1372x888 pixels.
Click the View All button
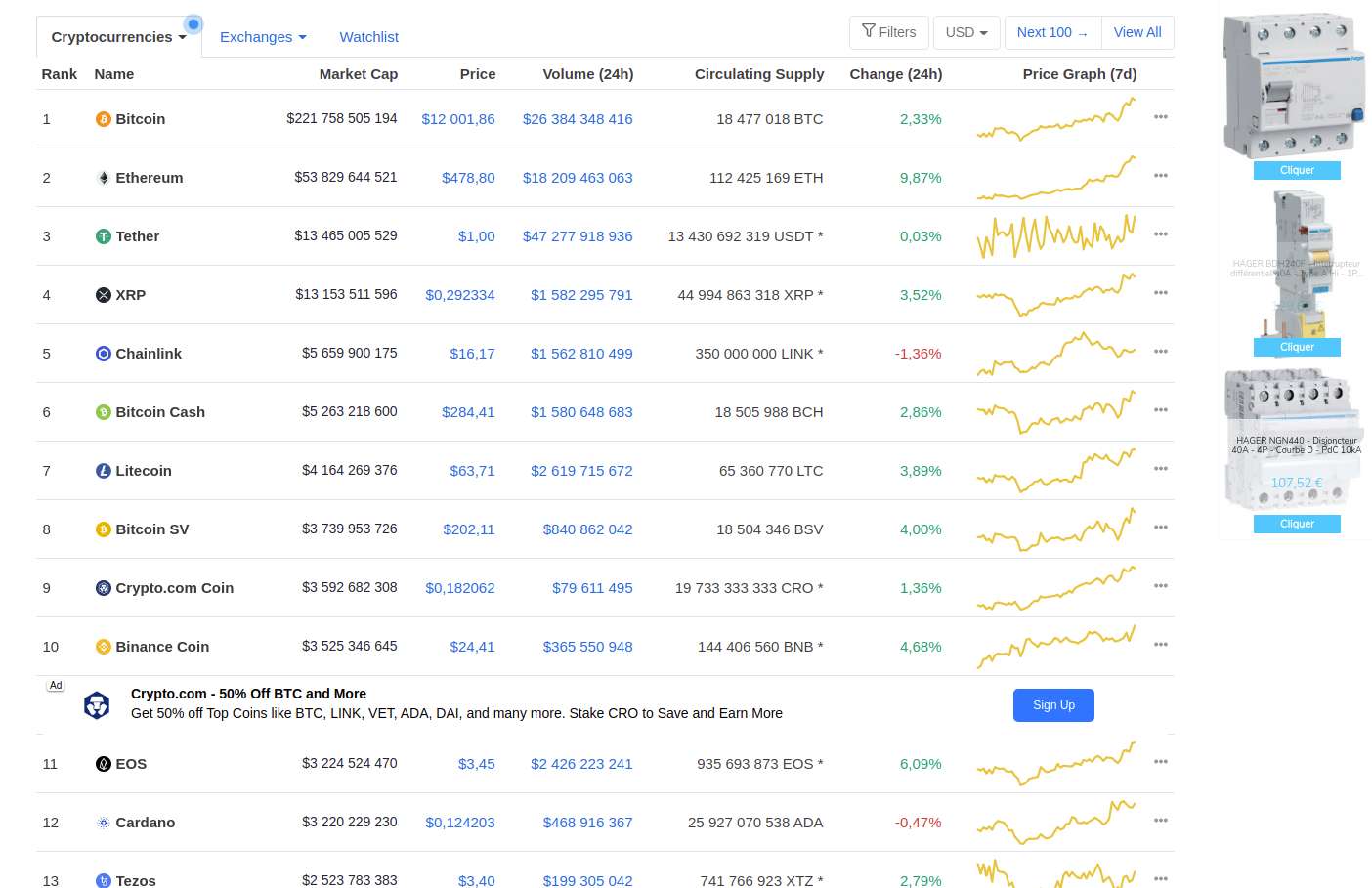pos(1137,32)
